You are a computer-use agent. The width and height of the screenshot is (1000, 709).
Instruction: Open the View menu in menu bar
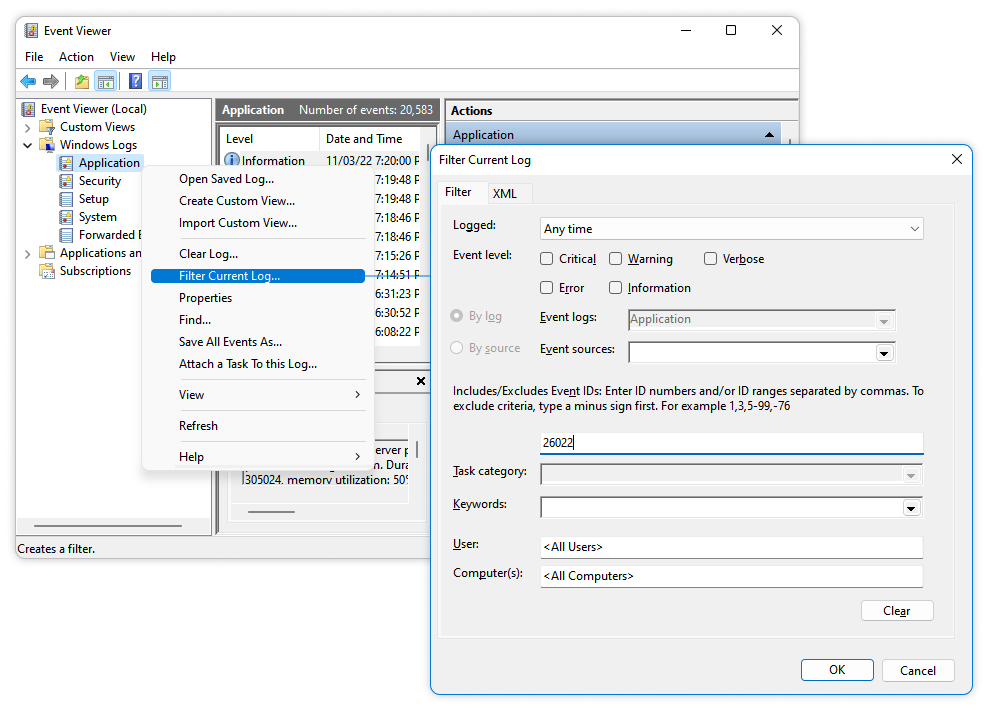tap(122, 57)
